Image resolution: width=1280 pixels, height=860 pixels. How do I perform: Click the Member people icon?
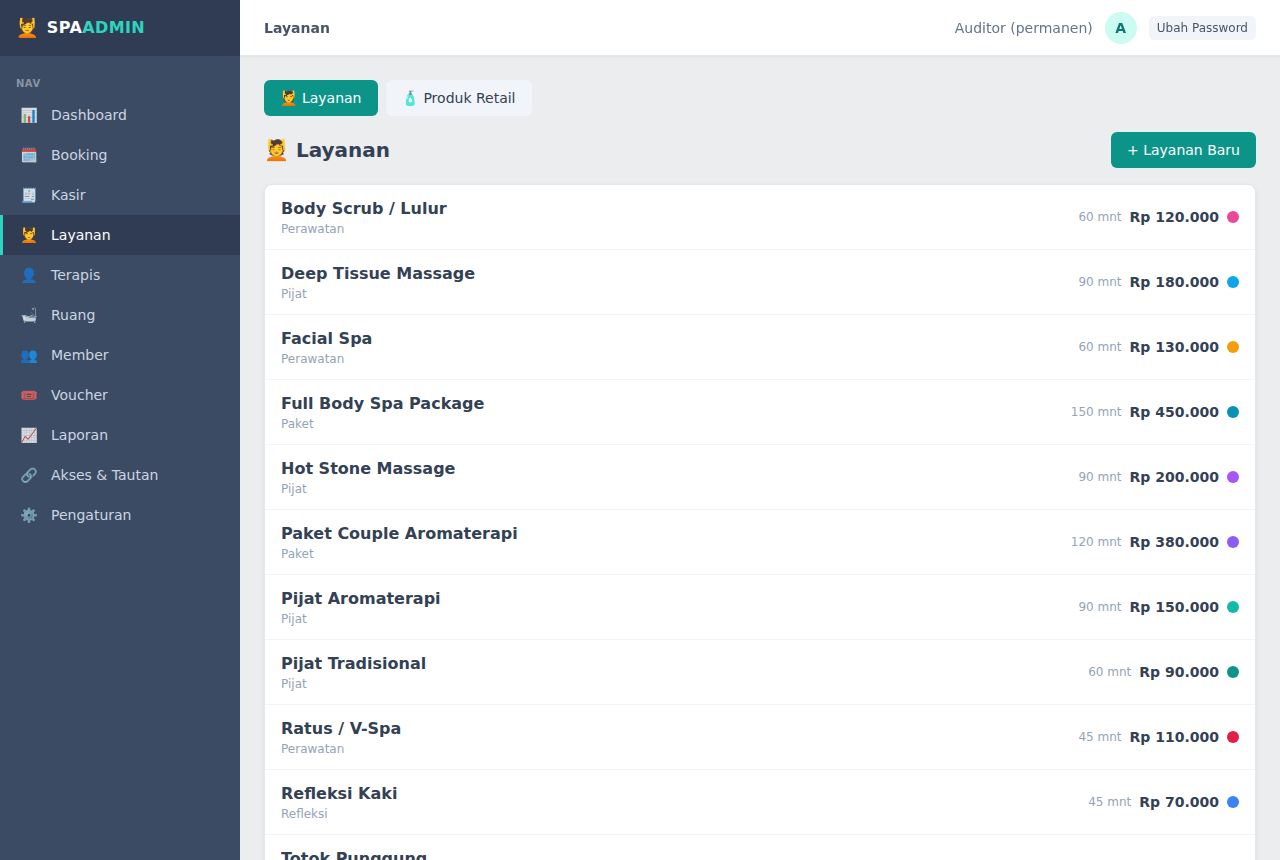coord(29,355)
